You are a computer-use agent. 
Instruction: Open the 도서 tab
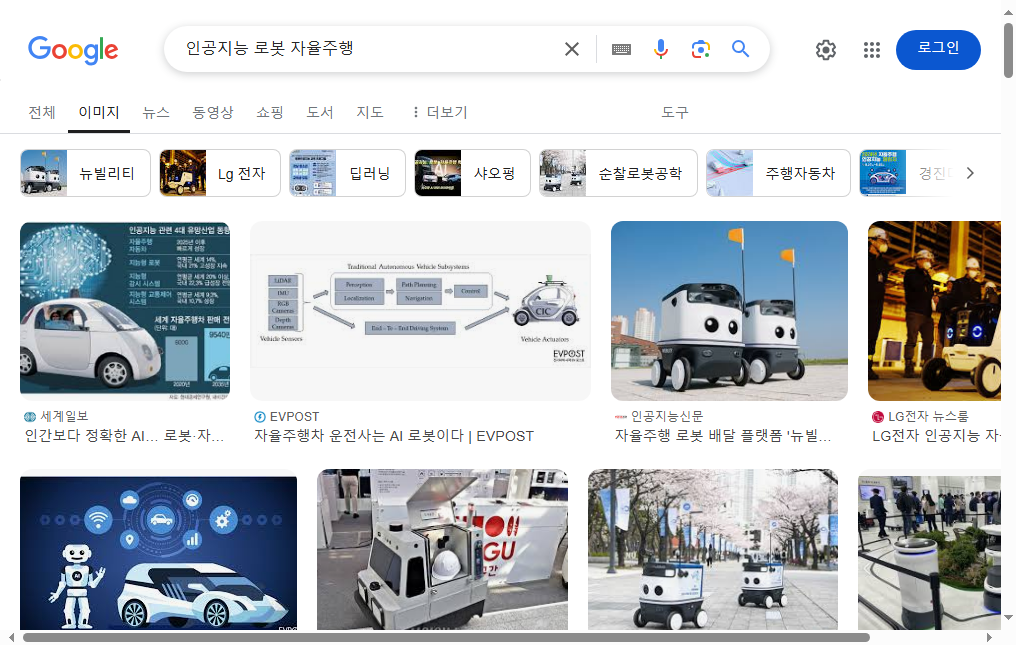tap(319, 112)
